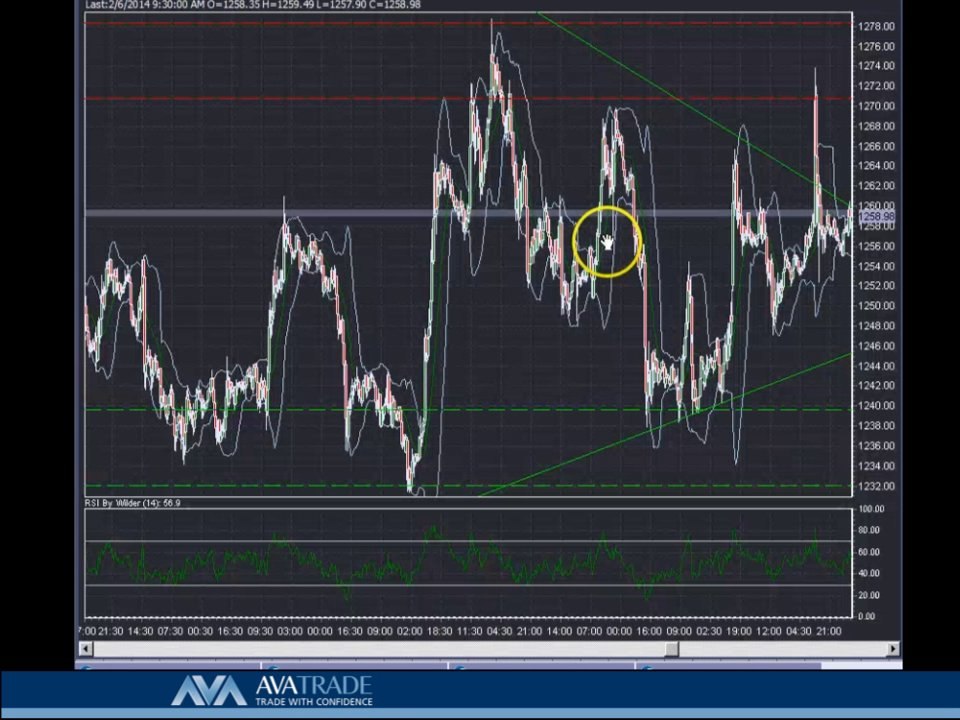960x720 pixels.
Task: Click the 03:00 time axis label
Action: click(290, 631)
